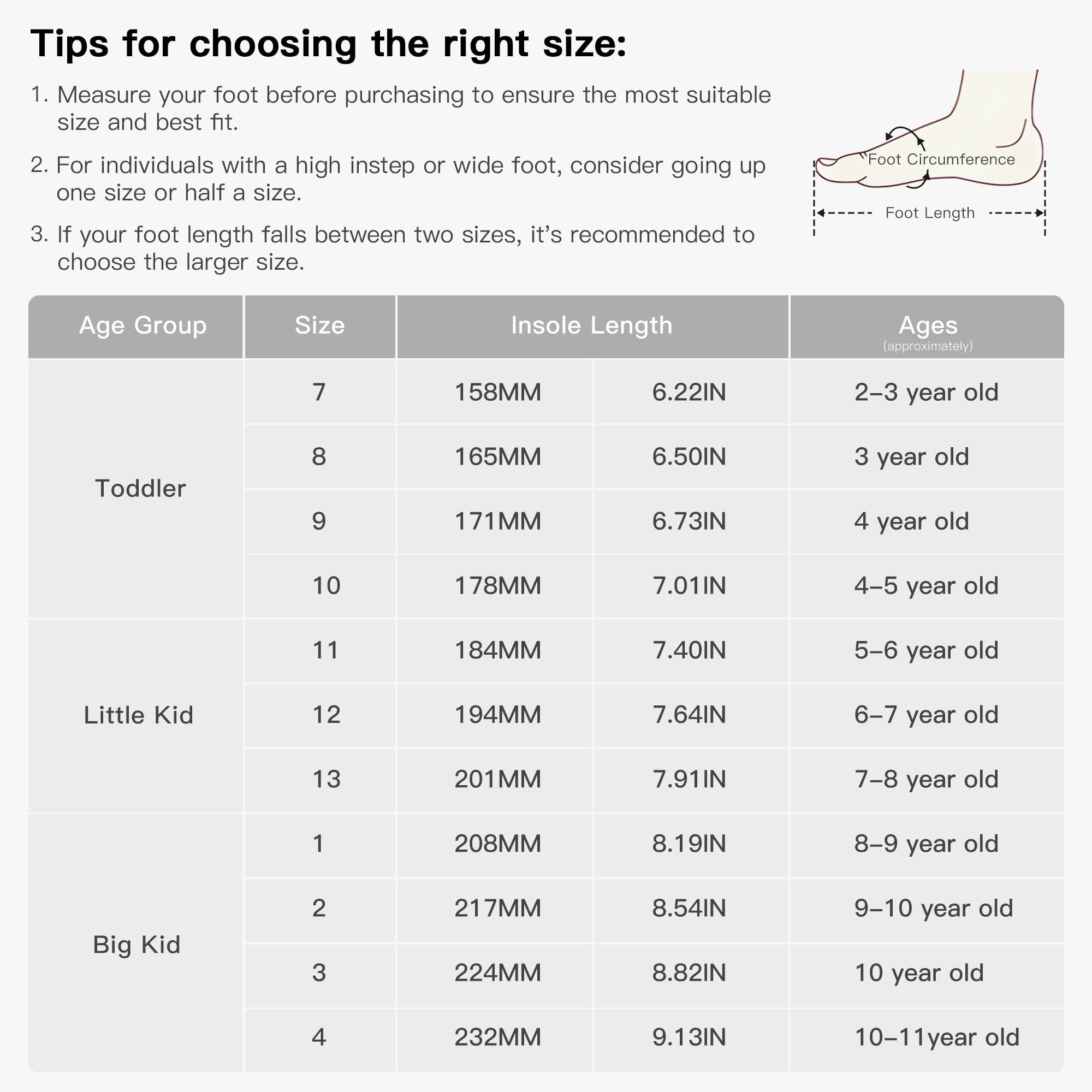Click the 194MM insole length cell
Image resolution: width=1092 pixels, height=1092 pixels.
[x=497, y=714]
